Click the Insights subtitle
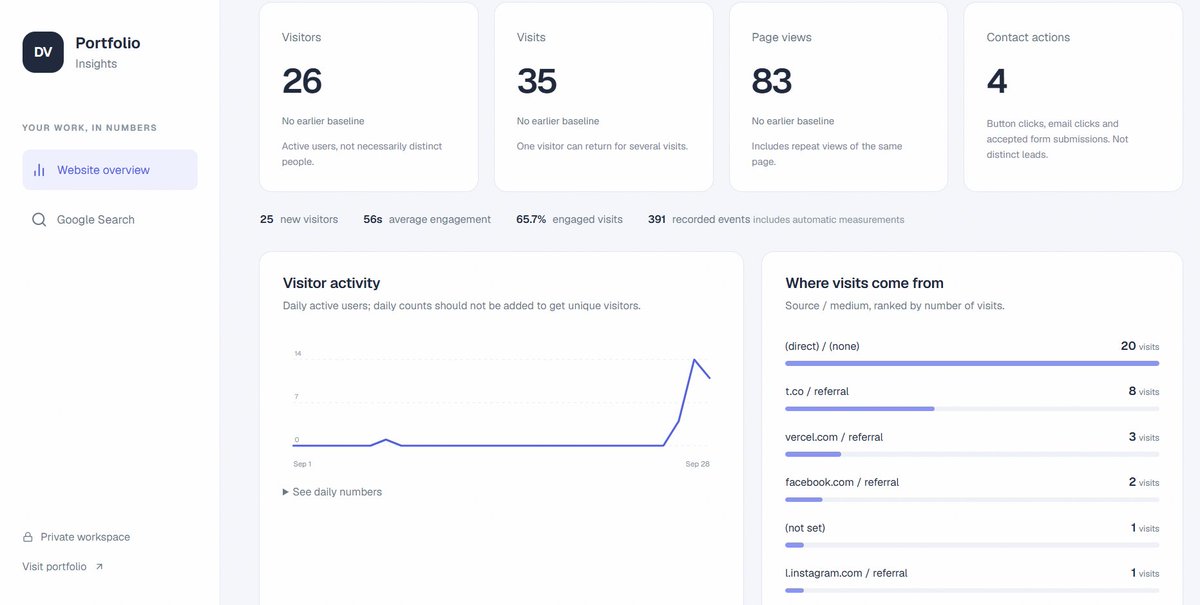 coord(96,64)
